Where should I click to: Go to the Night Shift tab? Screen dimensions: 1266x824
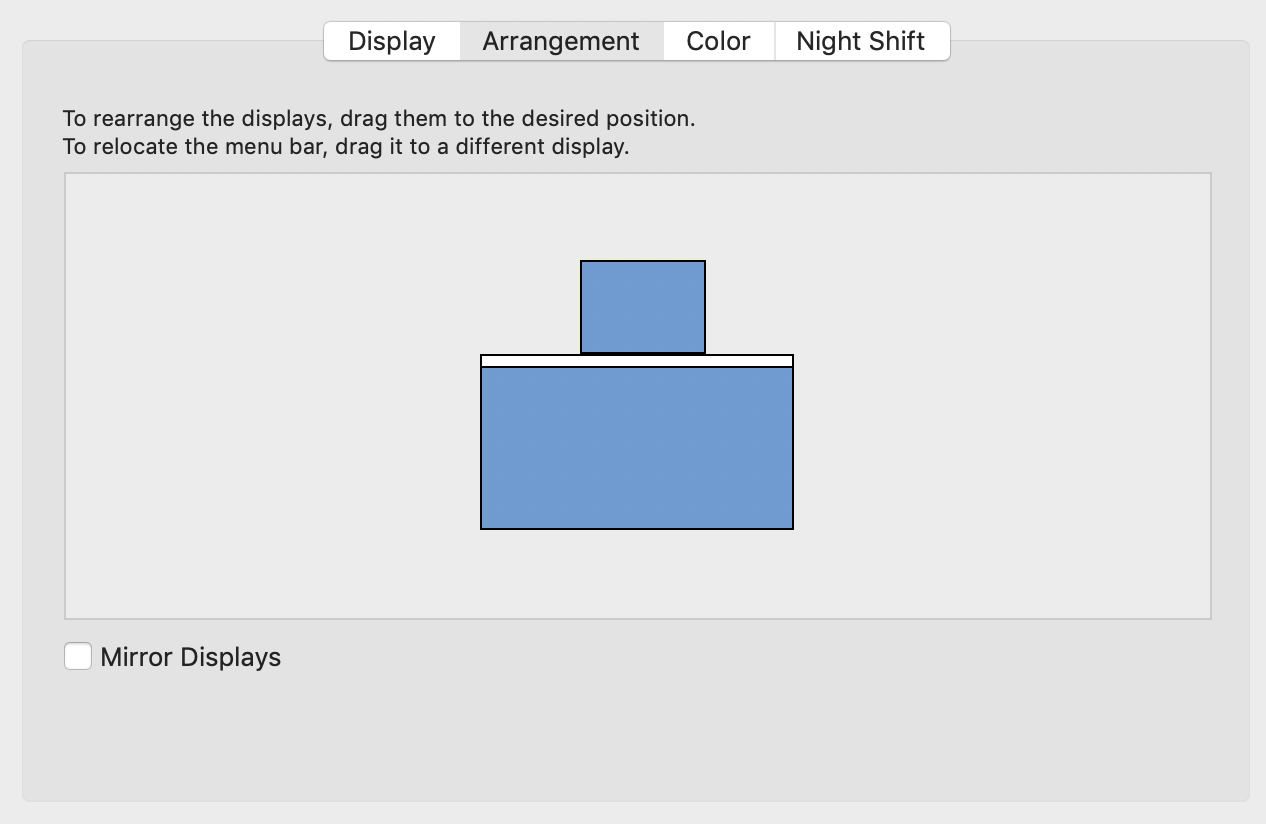(x=860, y=41)
